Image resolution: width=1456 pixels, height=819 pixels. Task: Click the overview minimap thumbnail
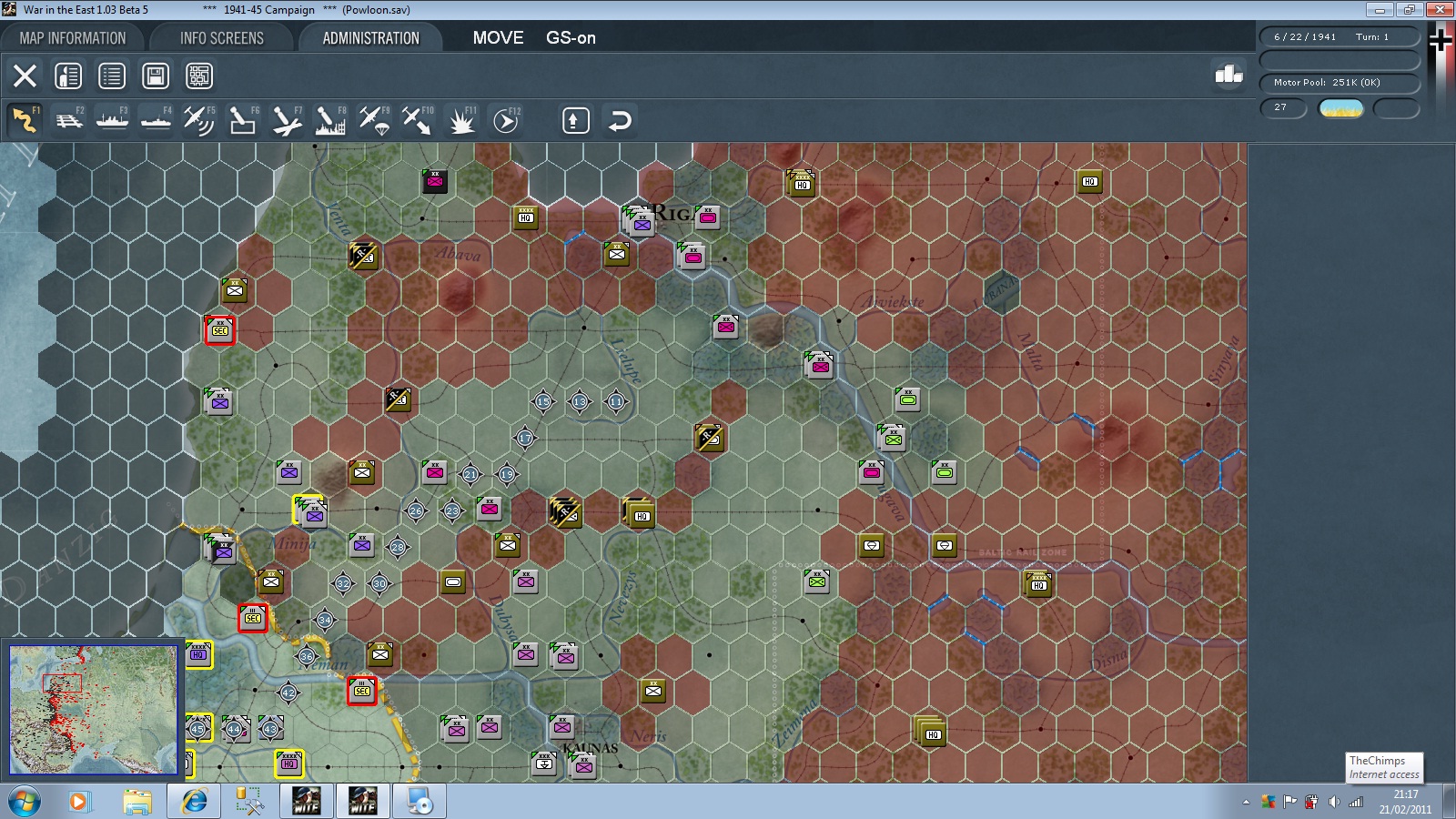[x=93, y=710]
